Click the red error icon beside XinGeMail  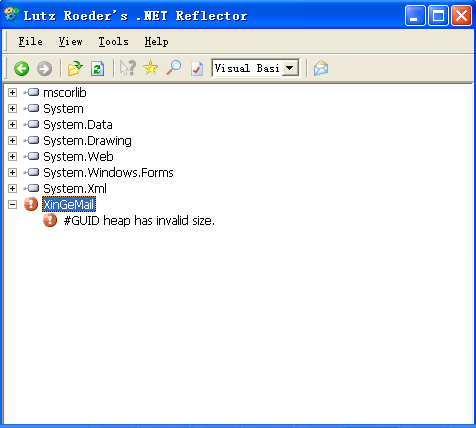click(31, 204)
